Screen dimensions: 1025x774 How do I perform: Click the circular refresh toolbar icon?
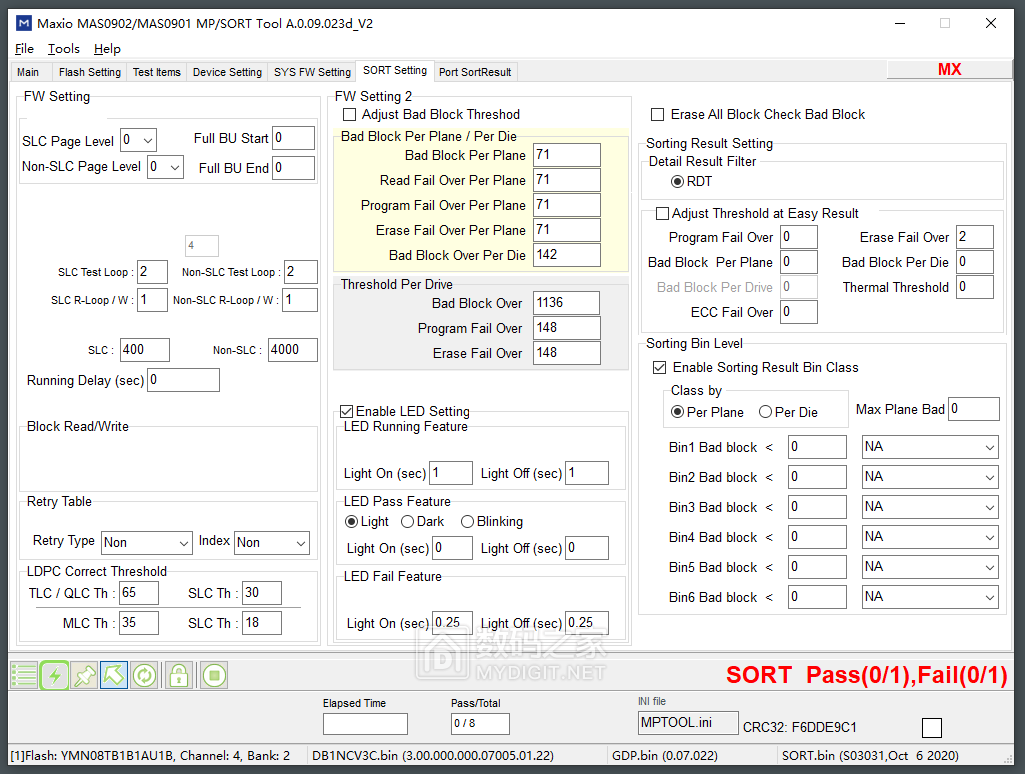pyautogui.click(x=144, y=675)
